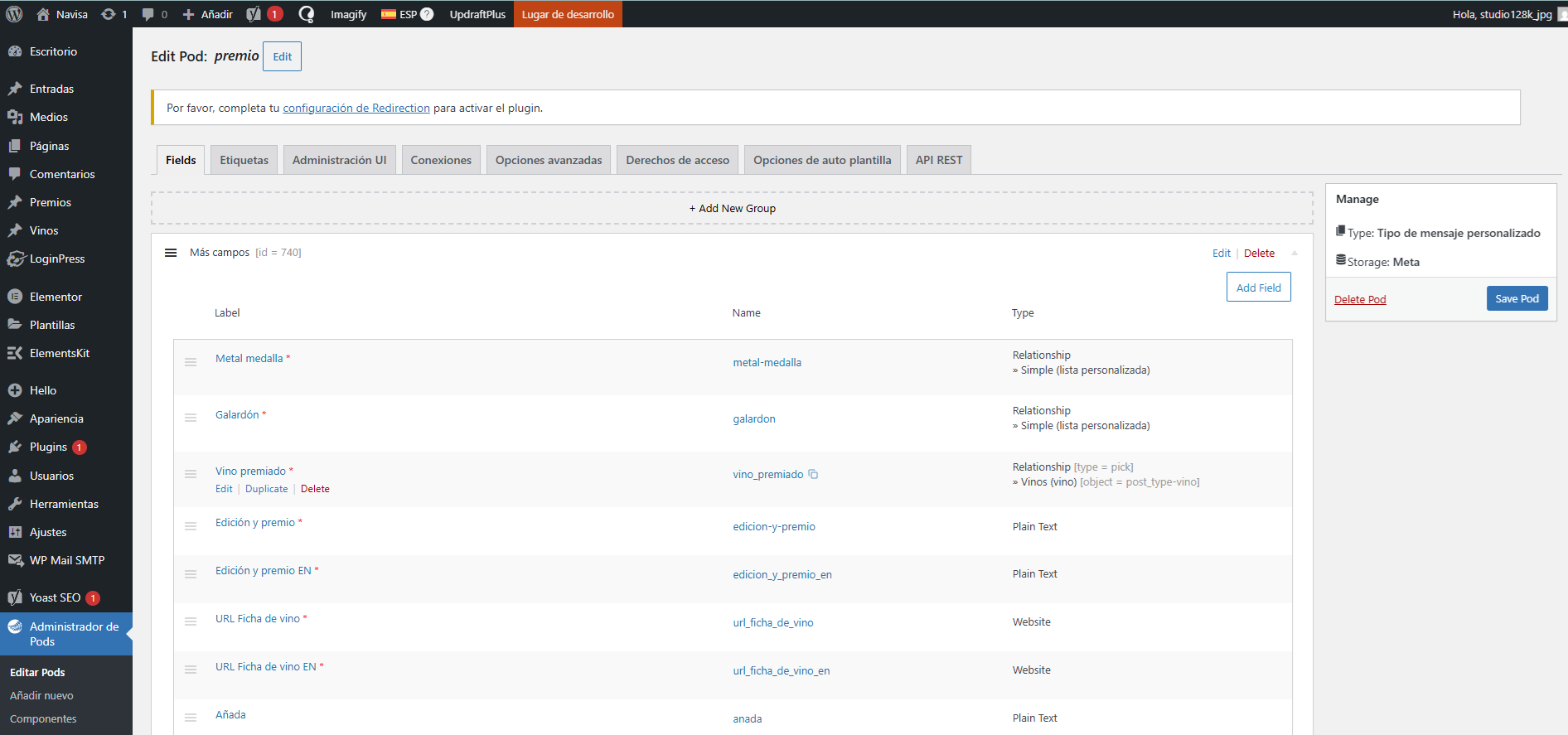The image size is (1568, 735).
Task: Click Add New Group area
Action: [x=732, y=208]
